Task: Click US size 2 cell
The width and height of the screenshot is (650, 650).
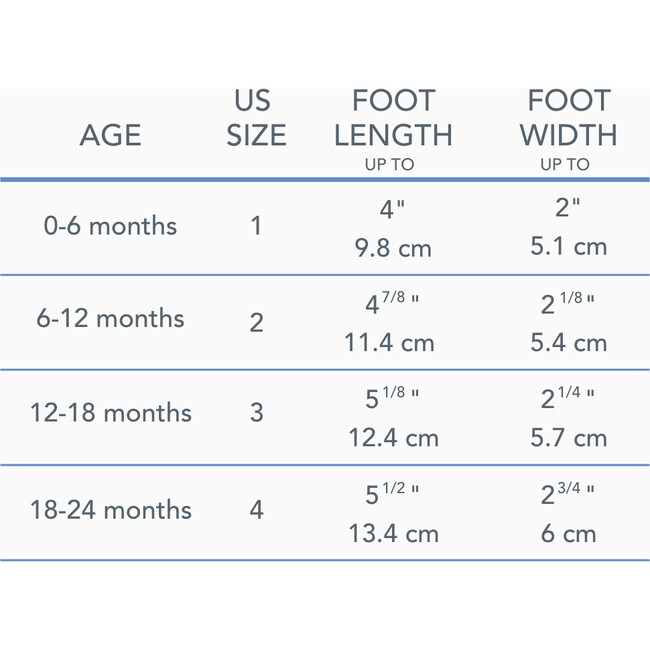Action: pyautogui.click(x=256, y=322)
